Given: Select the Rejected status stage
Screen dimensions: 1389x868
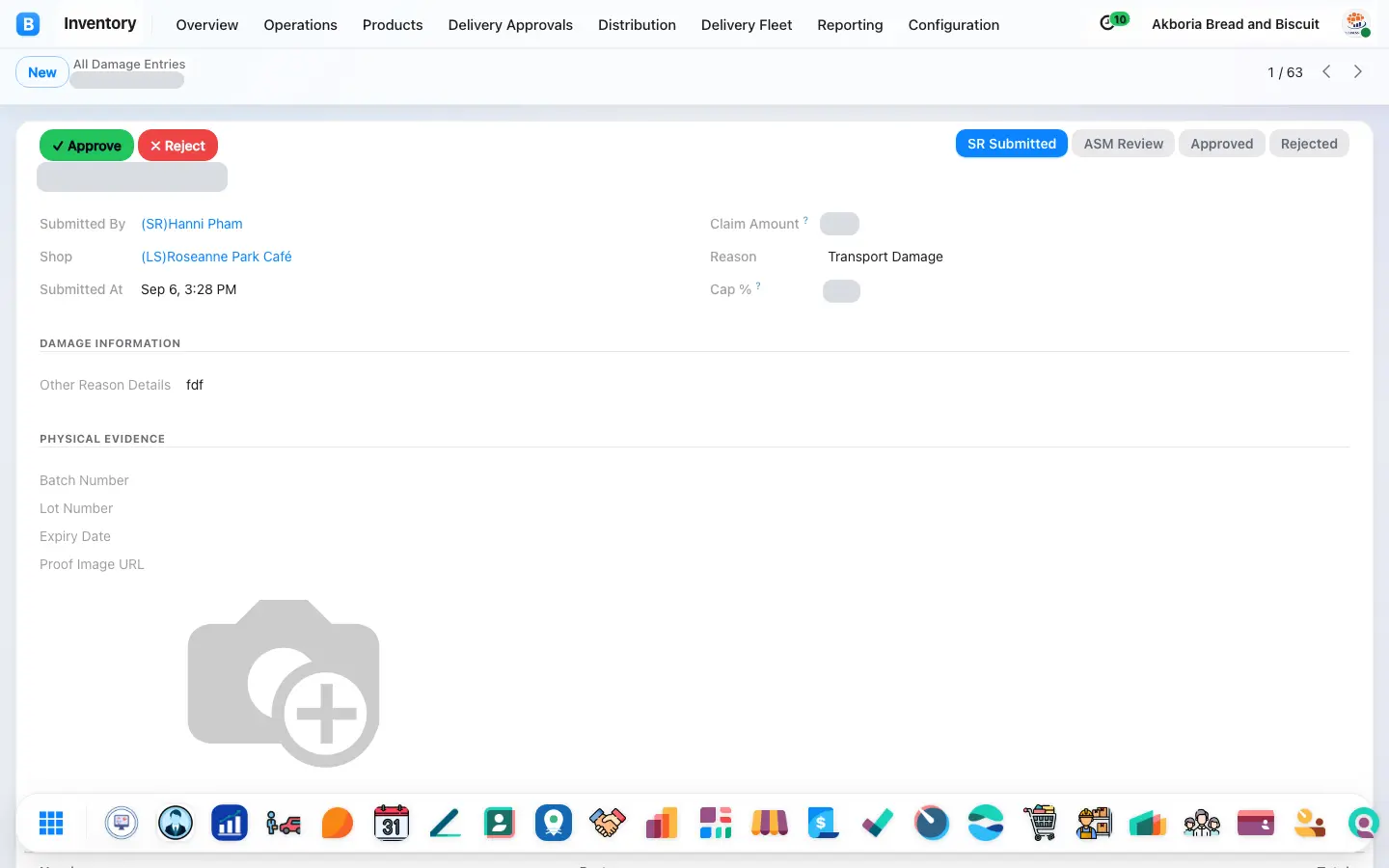Looking at the screenshot, I should pos(1309,144).
